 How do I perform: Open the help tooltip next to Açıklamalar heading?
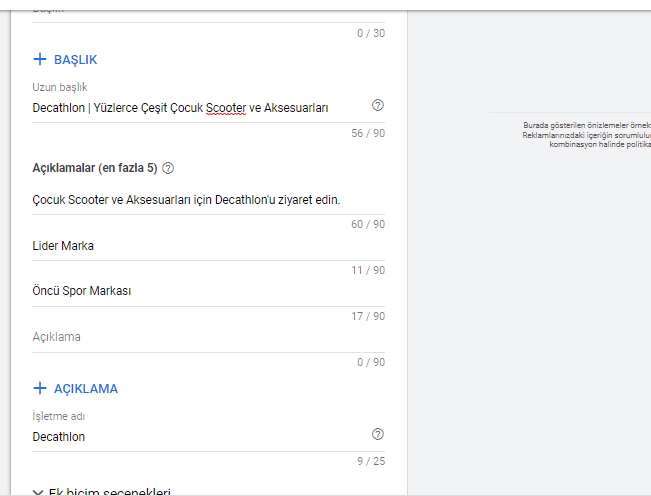pyautogui.click(x=168, y=168)
